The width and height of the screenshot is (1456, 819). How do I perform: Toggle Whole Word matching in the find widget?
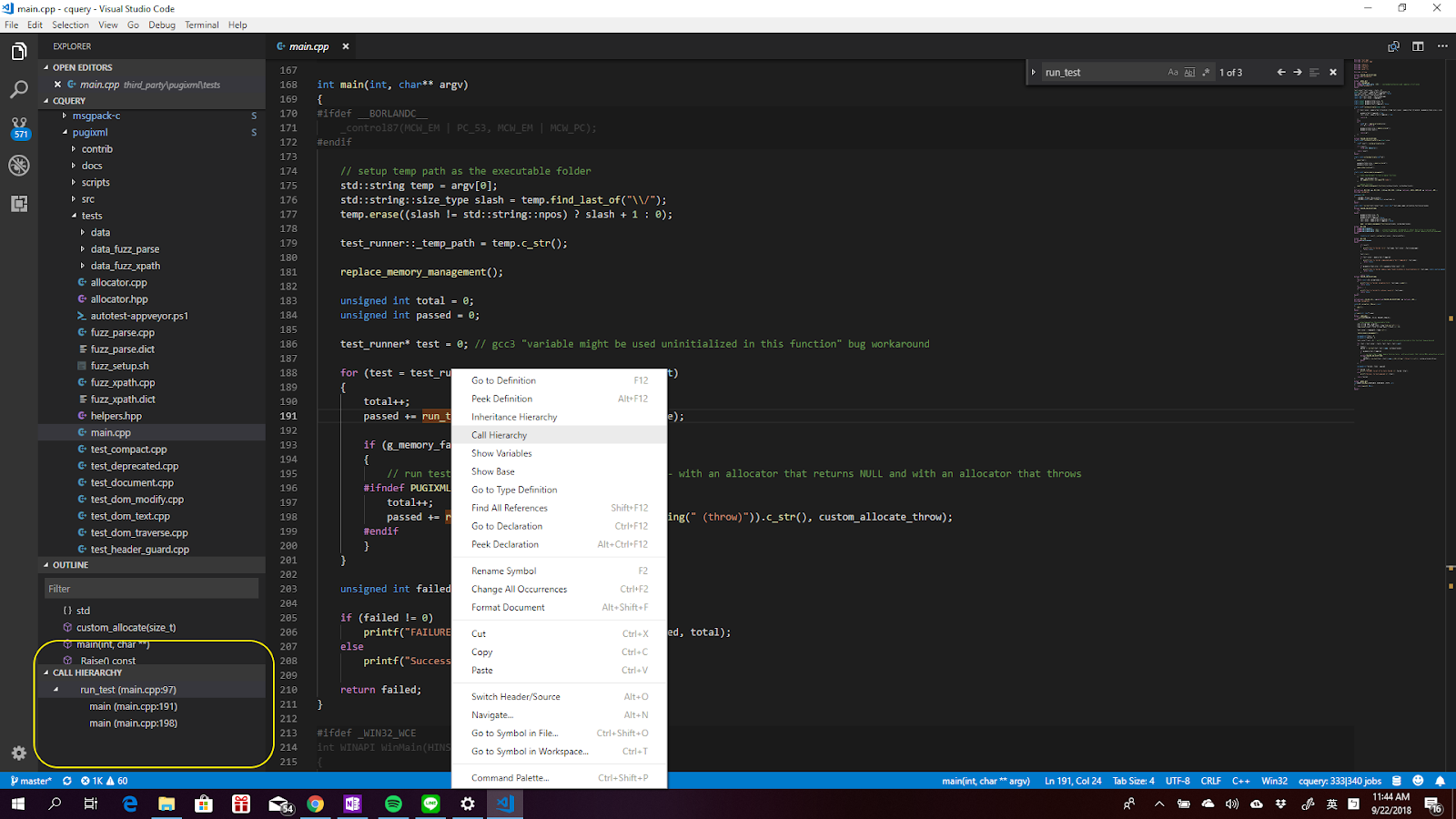tap(1189, 72)
